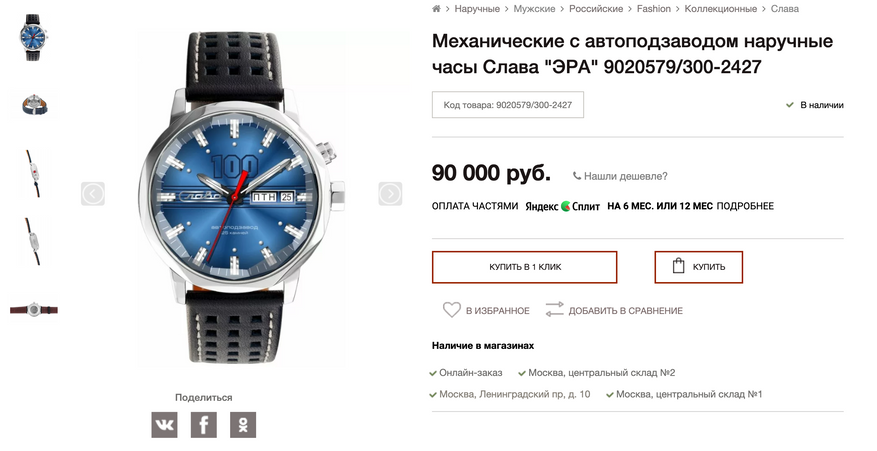Screen dimensions: 877x451
Task: Select the bottom caseback strap thumbnail
Action: [x=34, y=309]
